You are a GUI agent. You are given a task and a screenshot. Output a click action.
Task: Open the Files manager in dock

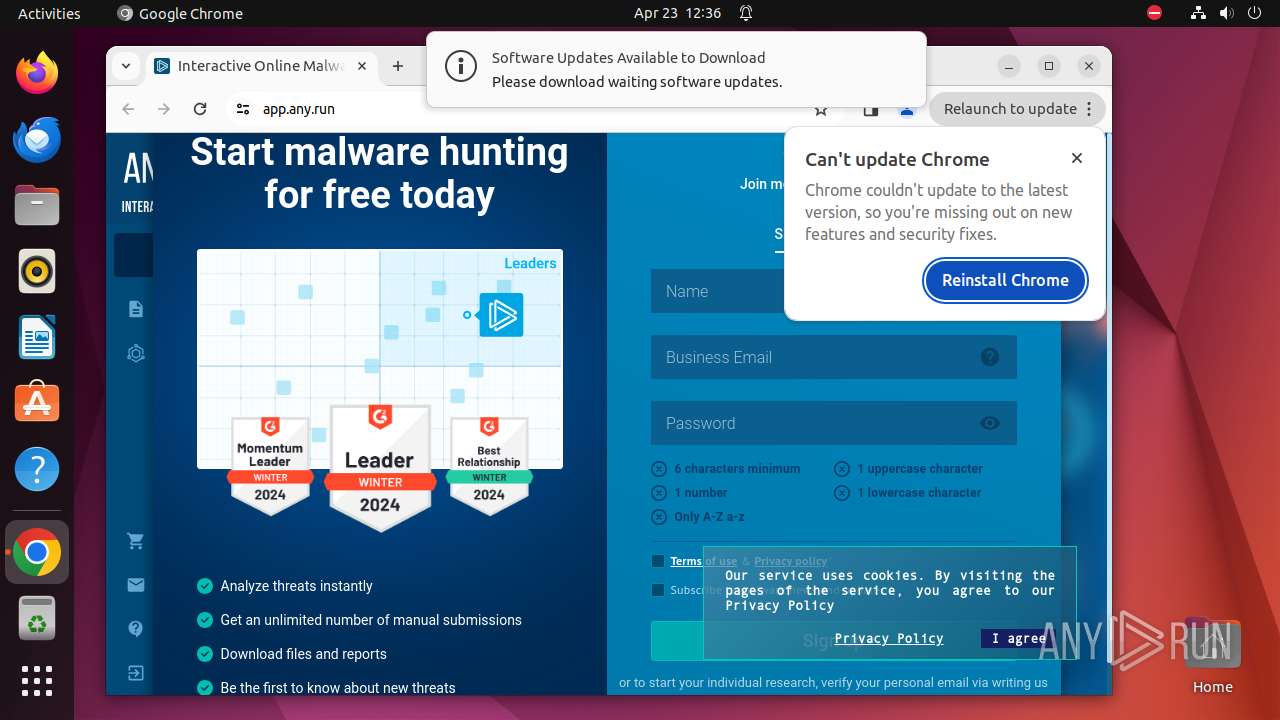[x=37, y=206]
